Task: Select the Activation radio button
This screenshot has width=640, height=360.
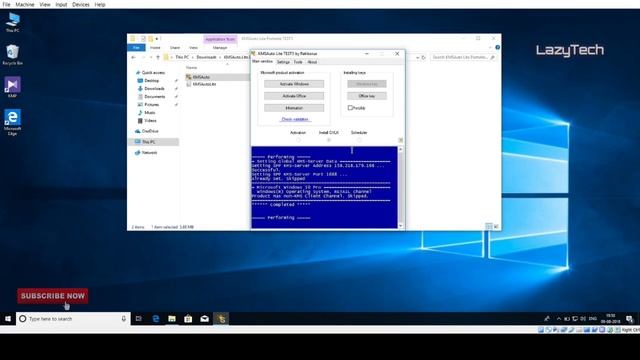Action: tap(298, 140)
